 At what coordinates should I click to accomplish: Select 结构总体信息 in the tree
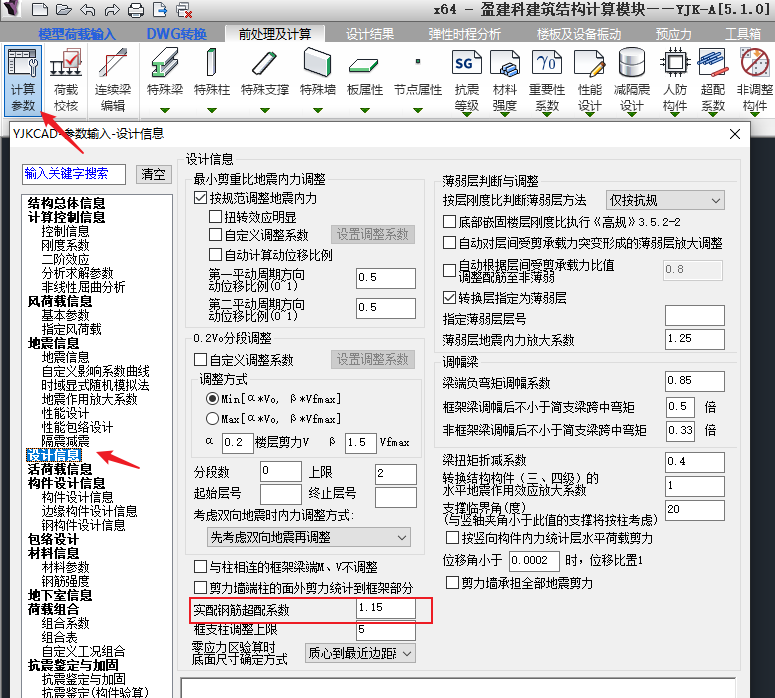(x=66, y=203)
